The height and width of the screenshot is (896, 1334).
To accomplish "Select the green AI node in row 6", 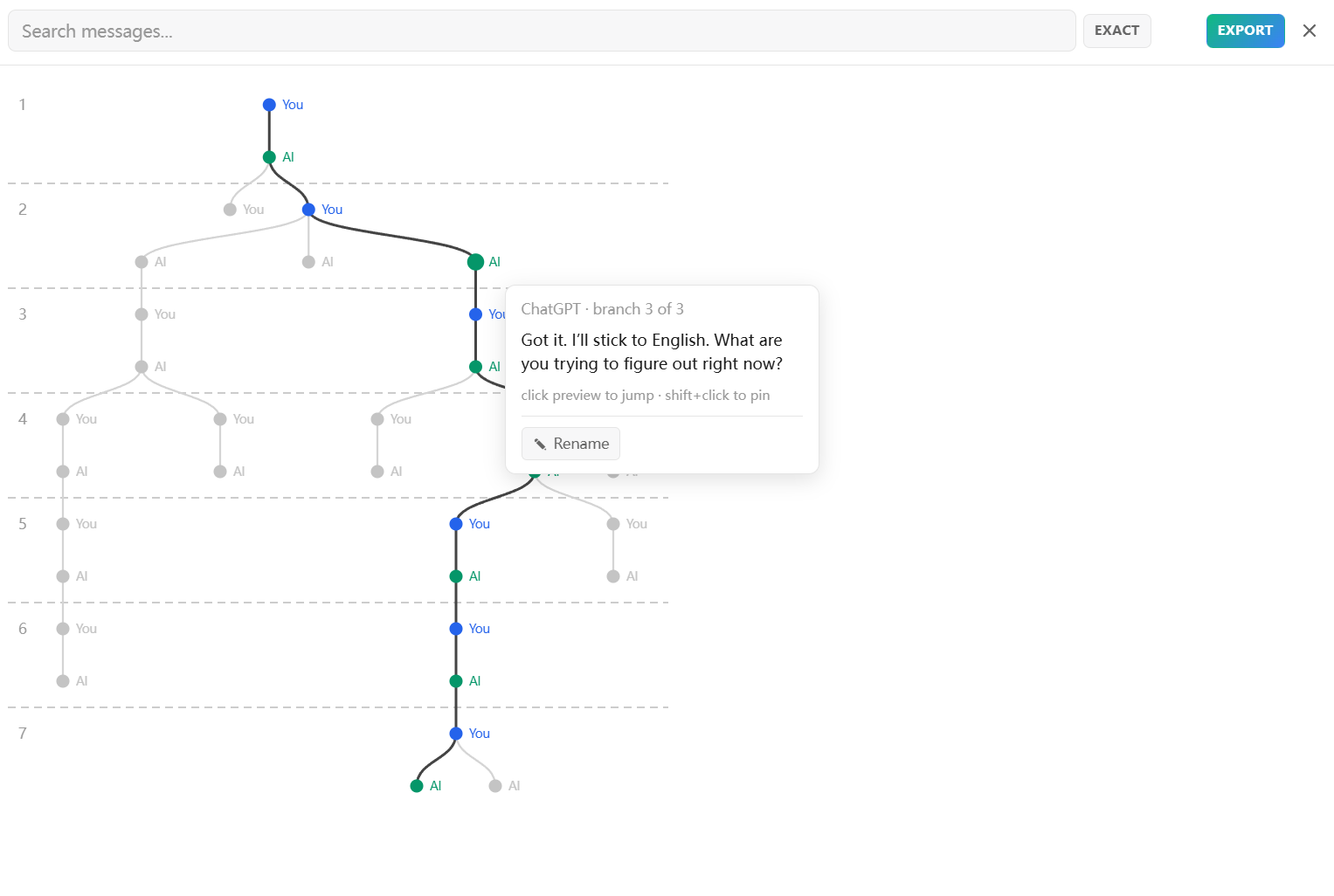I will click(456, 681).
